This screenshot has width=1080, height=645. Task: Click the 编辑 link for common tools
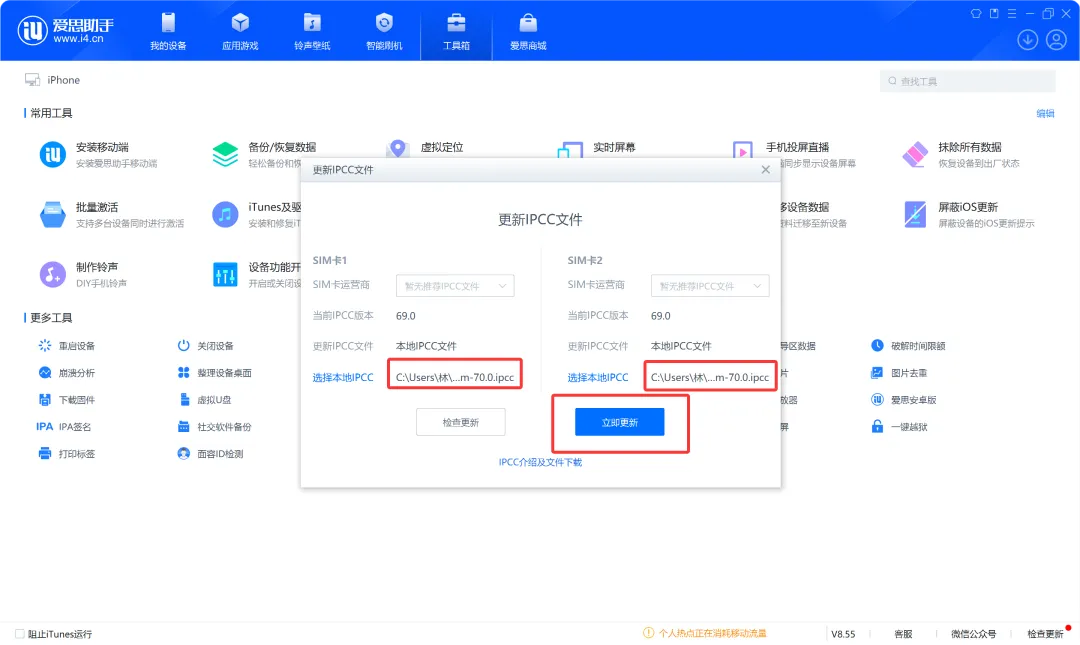click(x=1045, y=113)
